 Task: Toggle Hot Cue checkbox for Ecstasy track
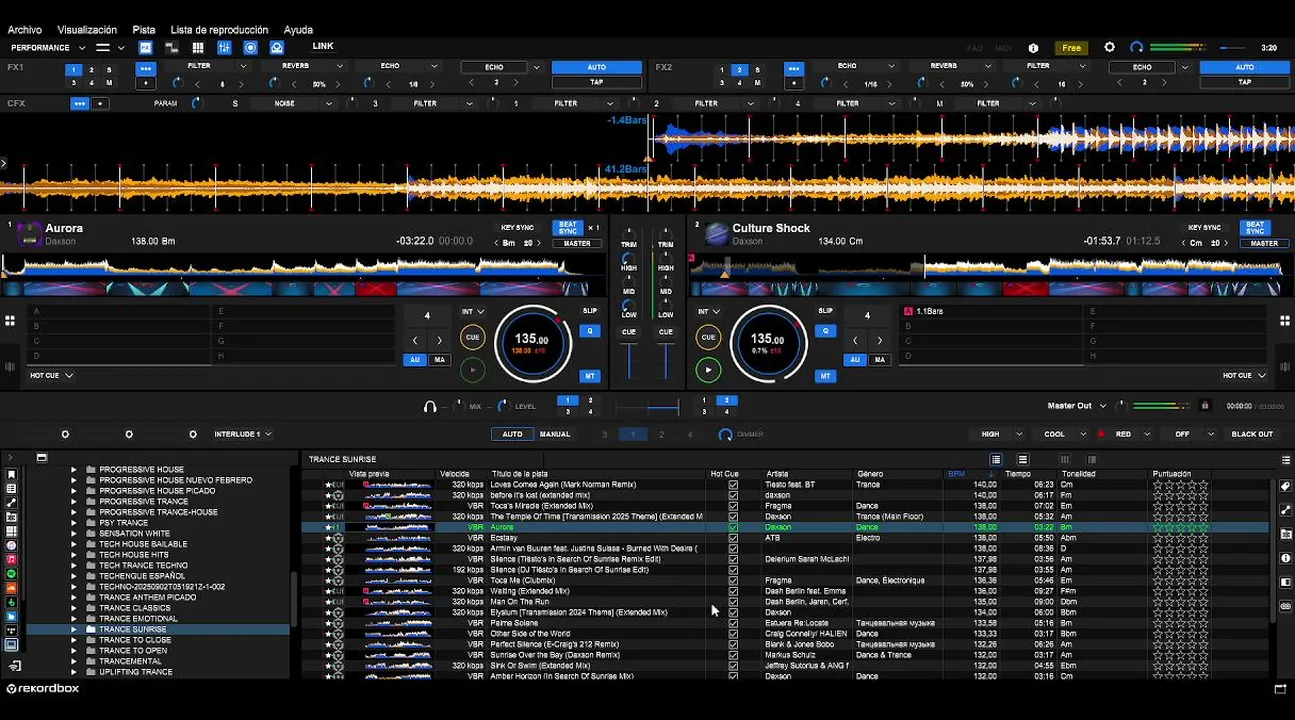pyautogui.click(x=733, y=538)
